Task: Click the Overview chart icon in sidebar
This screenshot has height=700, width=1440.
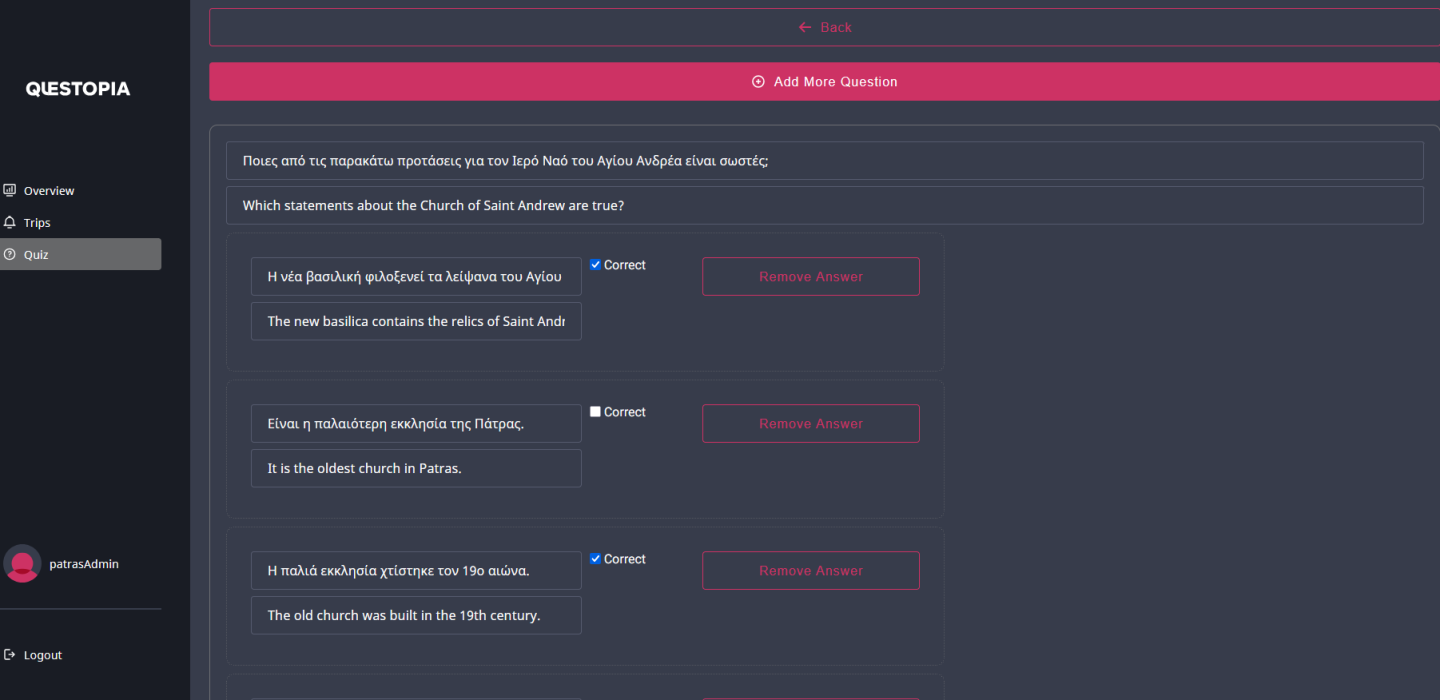Action: [10, 190]
